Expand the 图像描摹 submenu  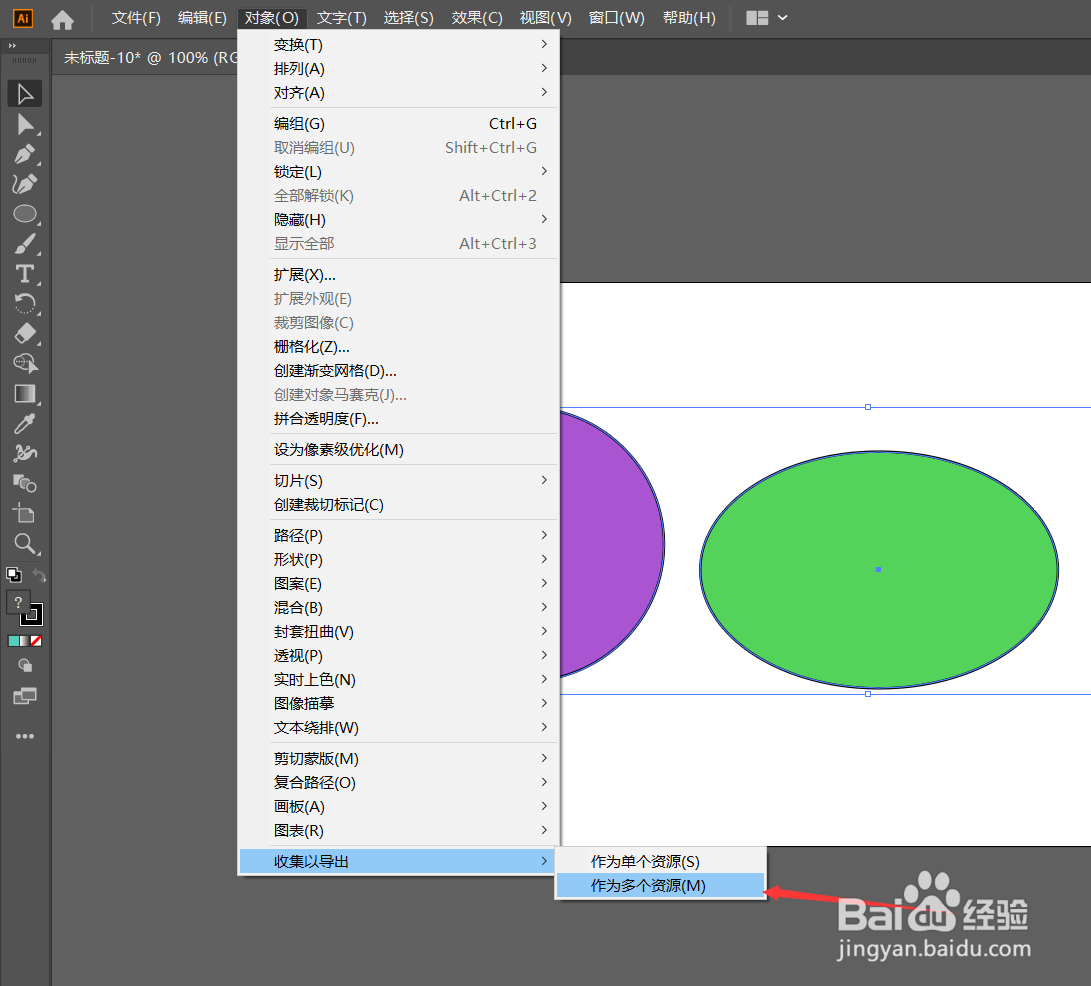pos(399,703)
